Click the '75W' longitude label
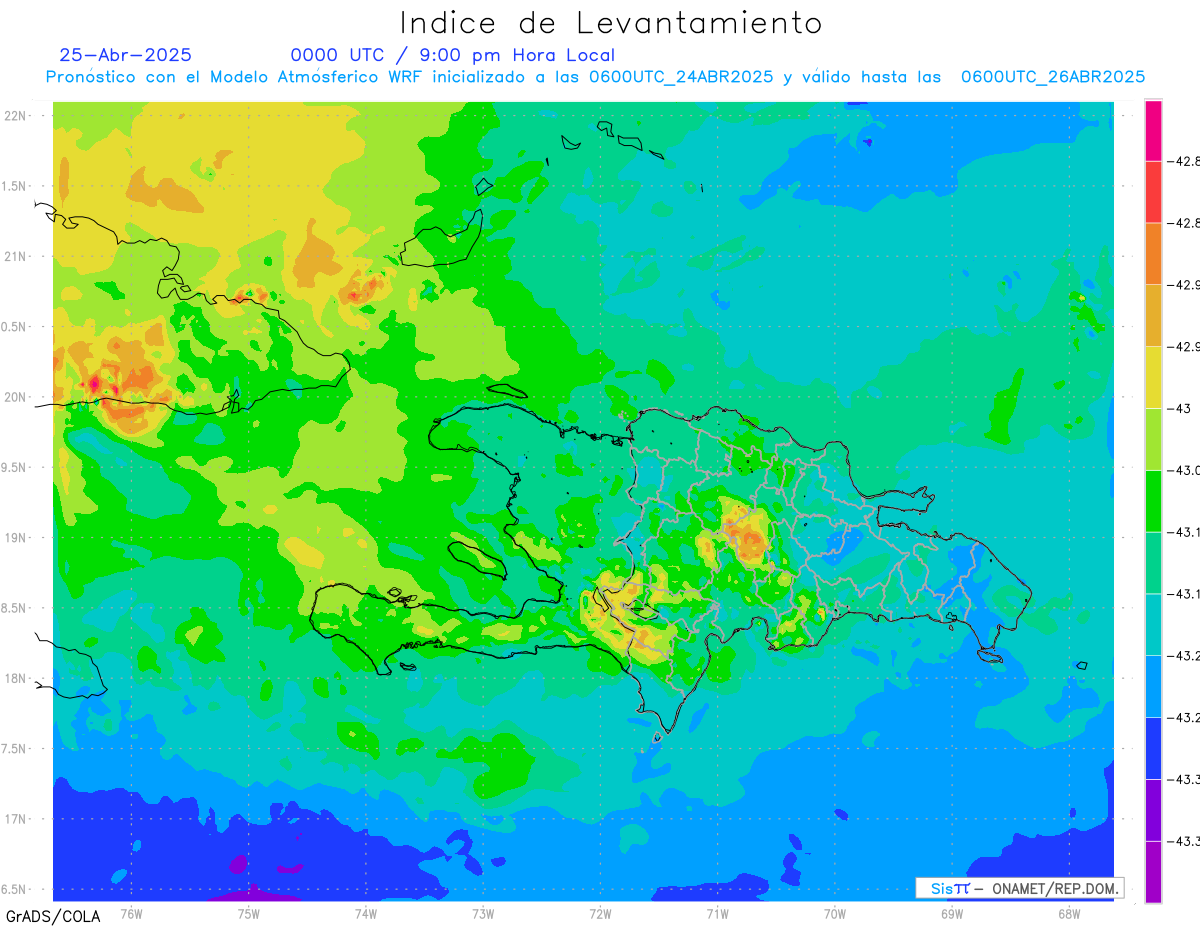This screenshot has height=927, width=1200. pyautogui.click(x=248, y=913)
